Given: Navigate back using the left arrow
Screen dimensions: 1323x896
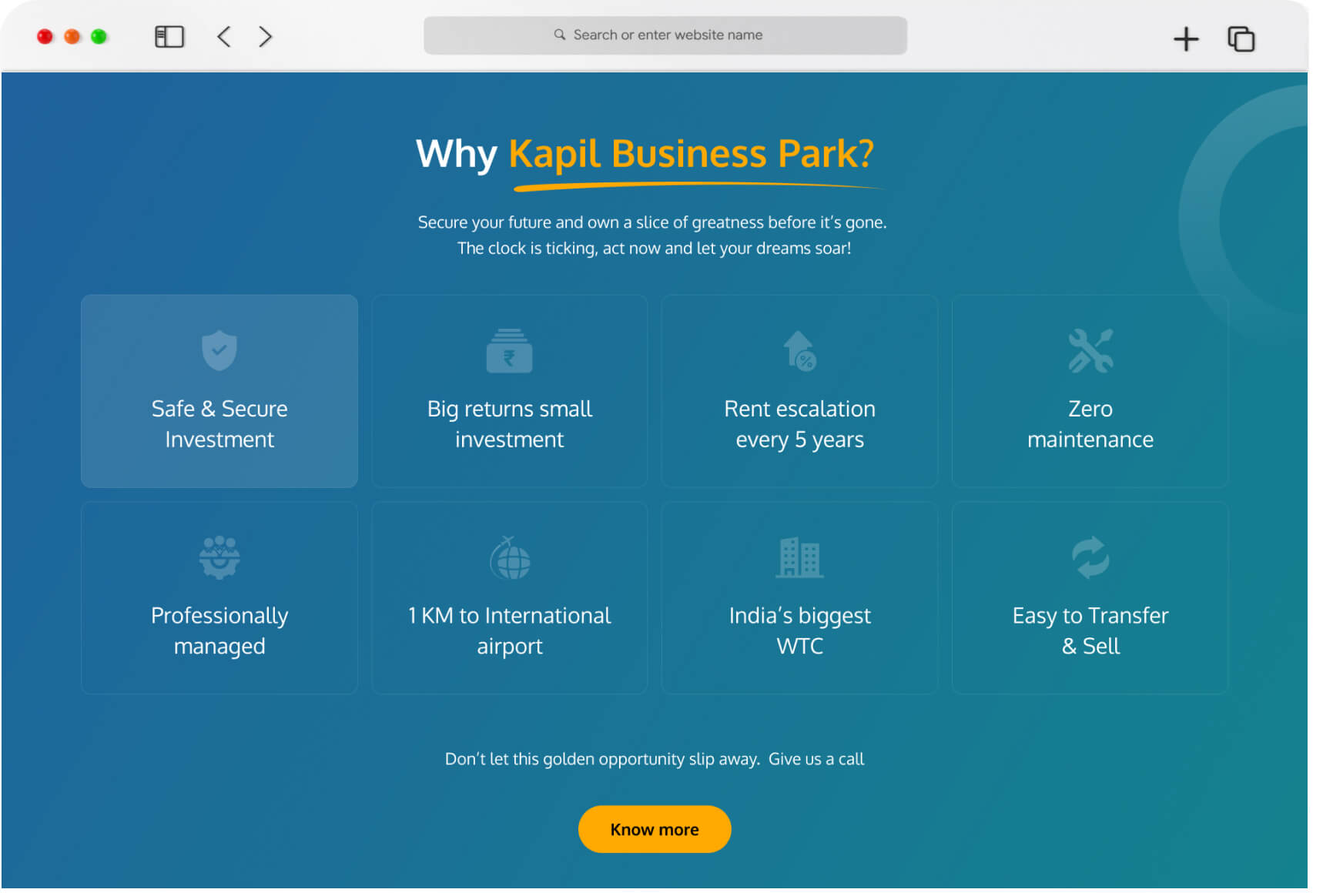Looking at the screenshot, I should 223,35.
